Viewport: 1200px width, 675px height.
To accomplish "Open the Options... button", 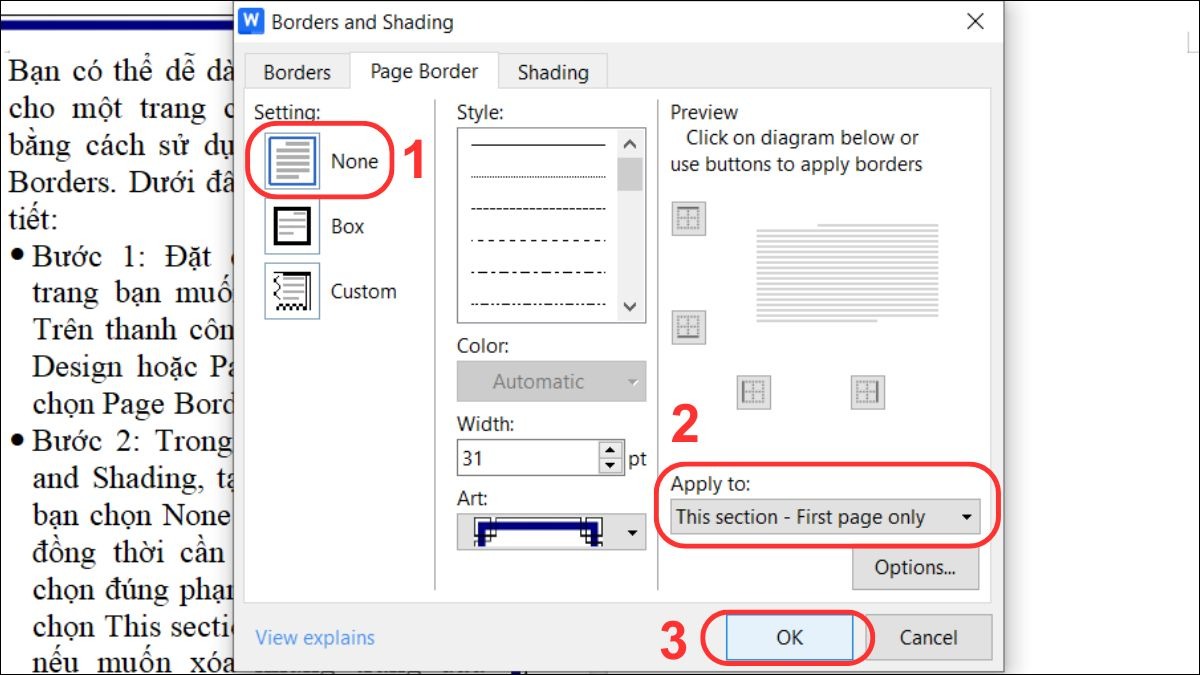I will [914, 568].
